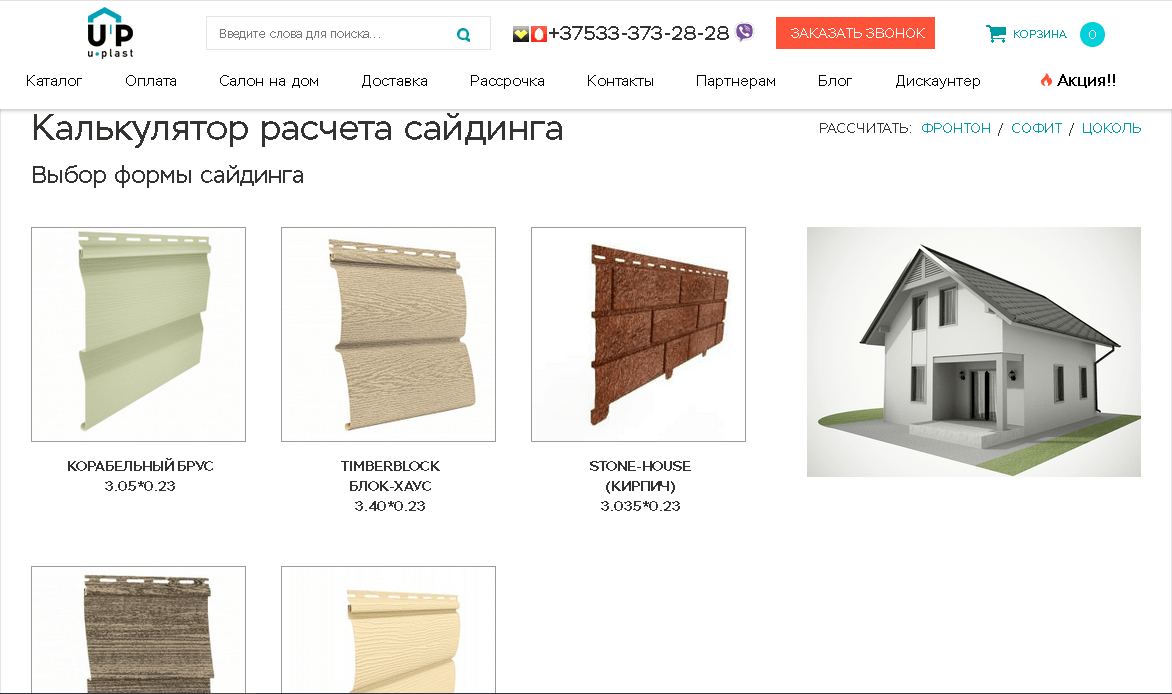This screenshot has width=1172, height=694.
Task: Open the Рассрочка menu item
Action: pyautogui.click(x=508, y=81)
